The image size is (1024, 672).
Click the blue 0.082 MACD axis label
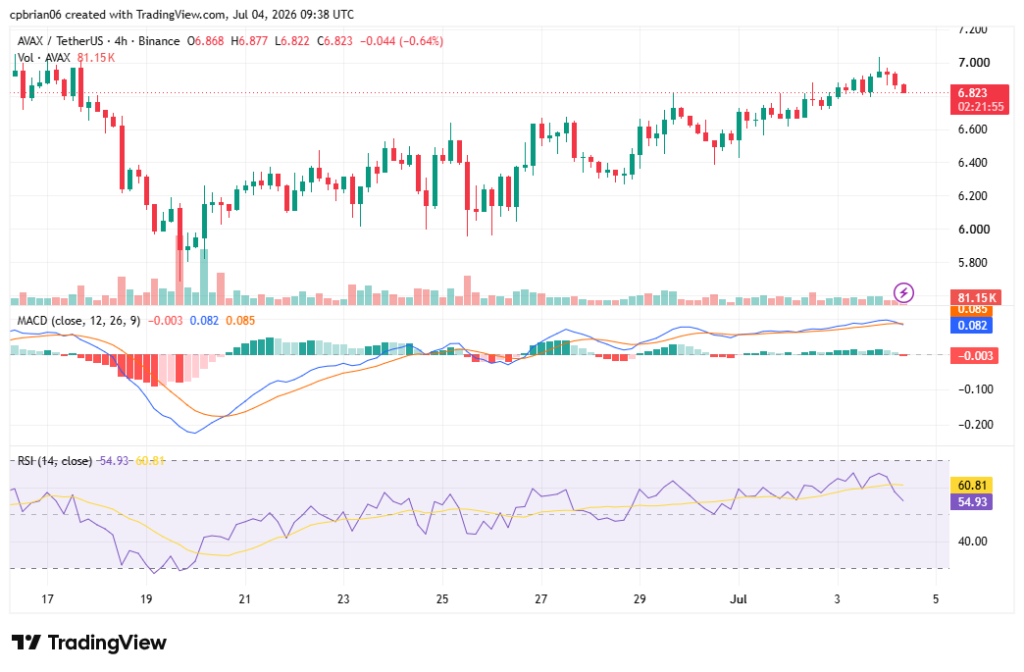click(972, 325)
